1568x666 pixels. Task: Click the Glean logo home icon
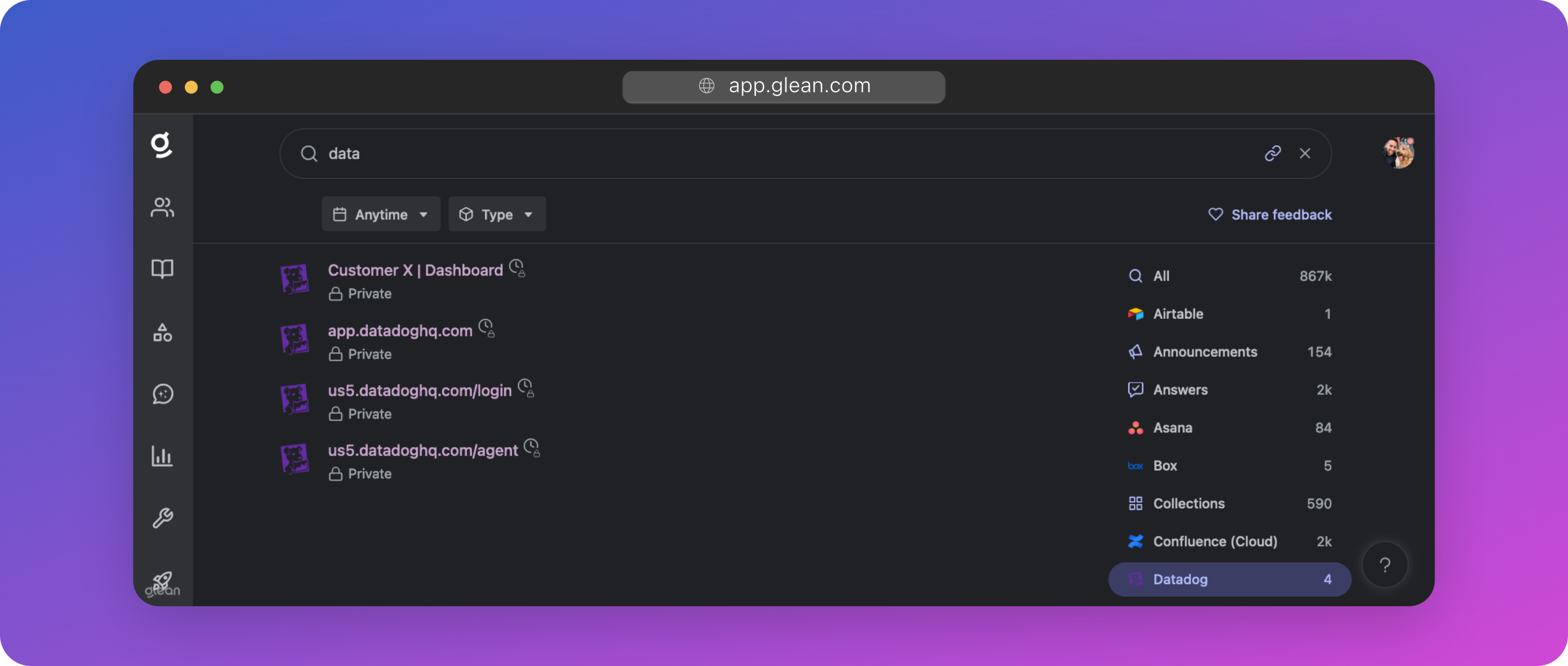tap(161, 145)
